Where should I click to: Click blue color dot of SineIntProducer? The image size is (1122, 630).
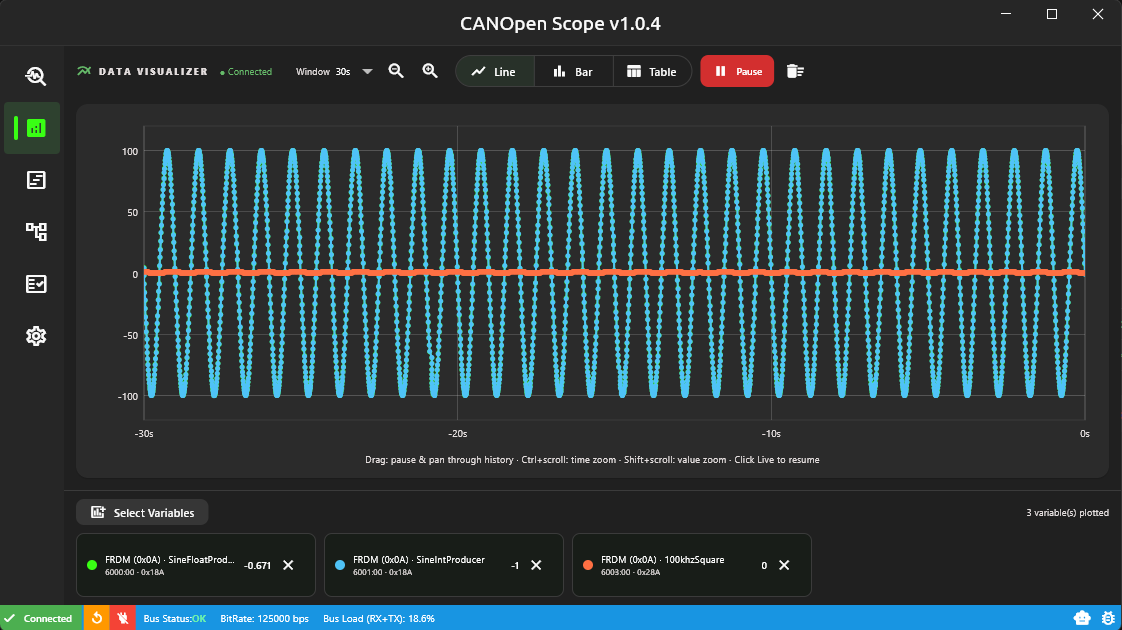(x=340, y=565)
